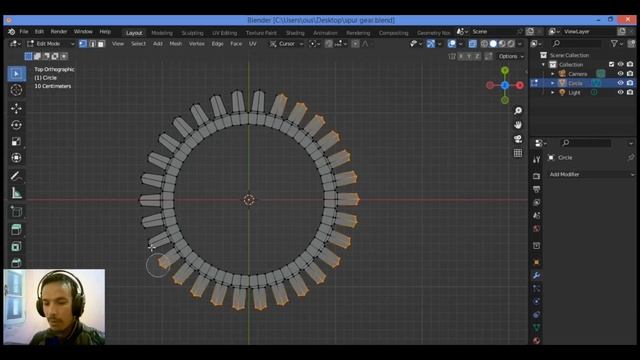Select the Move tool
The width and height of the screenshot is (640, 360).
16,109
